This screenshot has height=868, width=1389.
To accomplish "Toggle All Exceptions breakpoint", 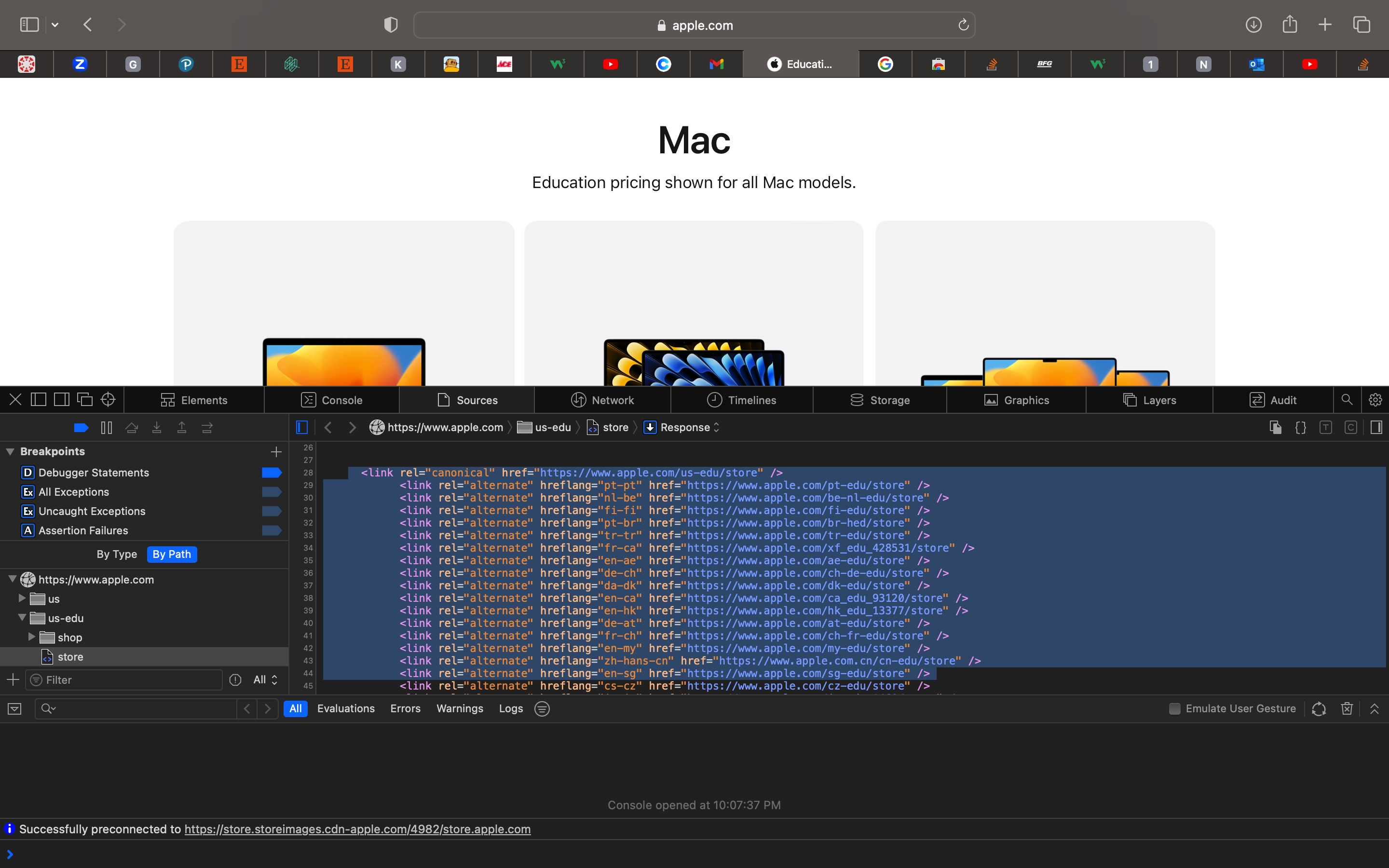I will [271, 492].
